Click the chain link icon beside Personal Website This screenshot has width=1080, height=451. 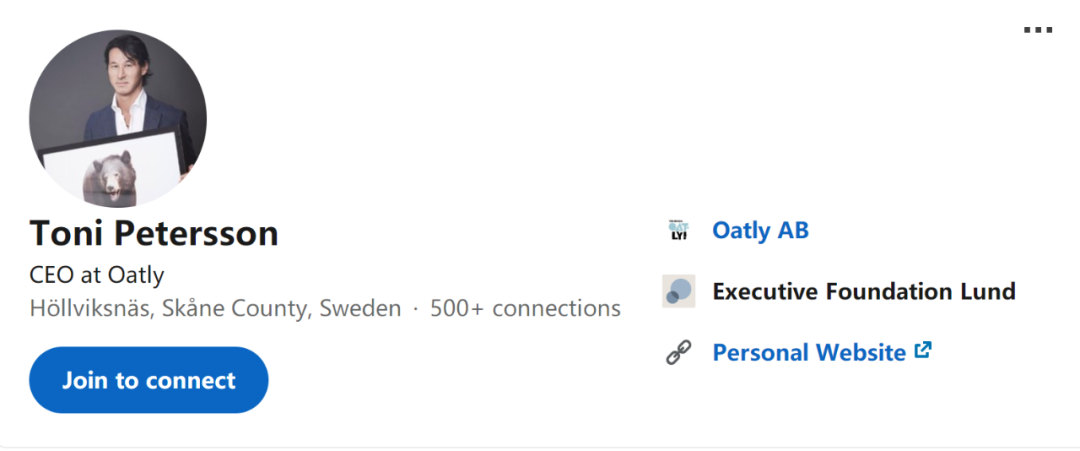(679, 353)
